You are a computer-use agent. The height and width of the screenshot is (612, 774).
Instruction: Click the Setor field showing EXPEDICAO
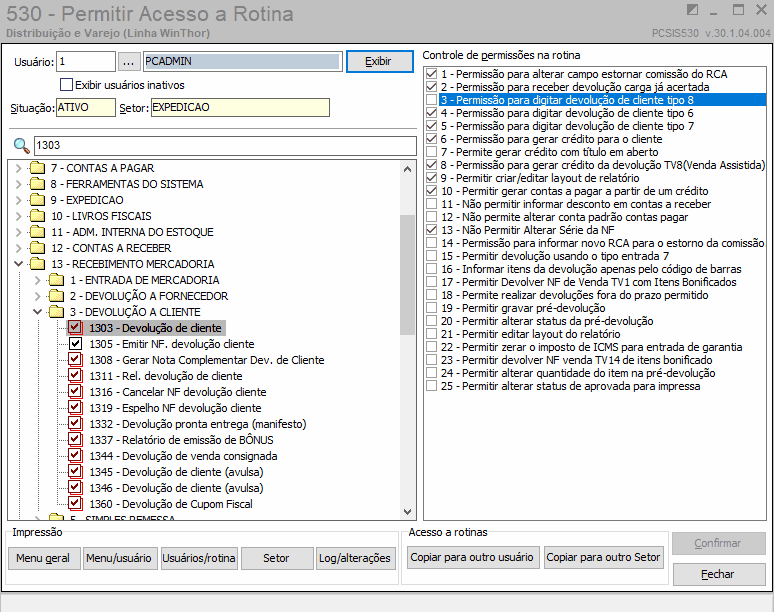240,108
